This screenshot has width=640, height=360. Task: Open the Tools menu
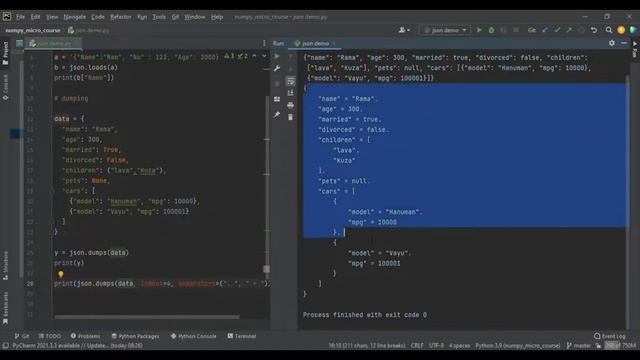pos(159,17)
